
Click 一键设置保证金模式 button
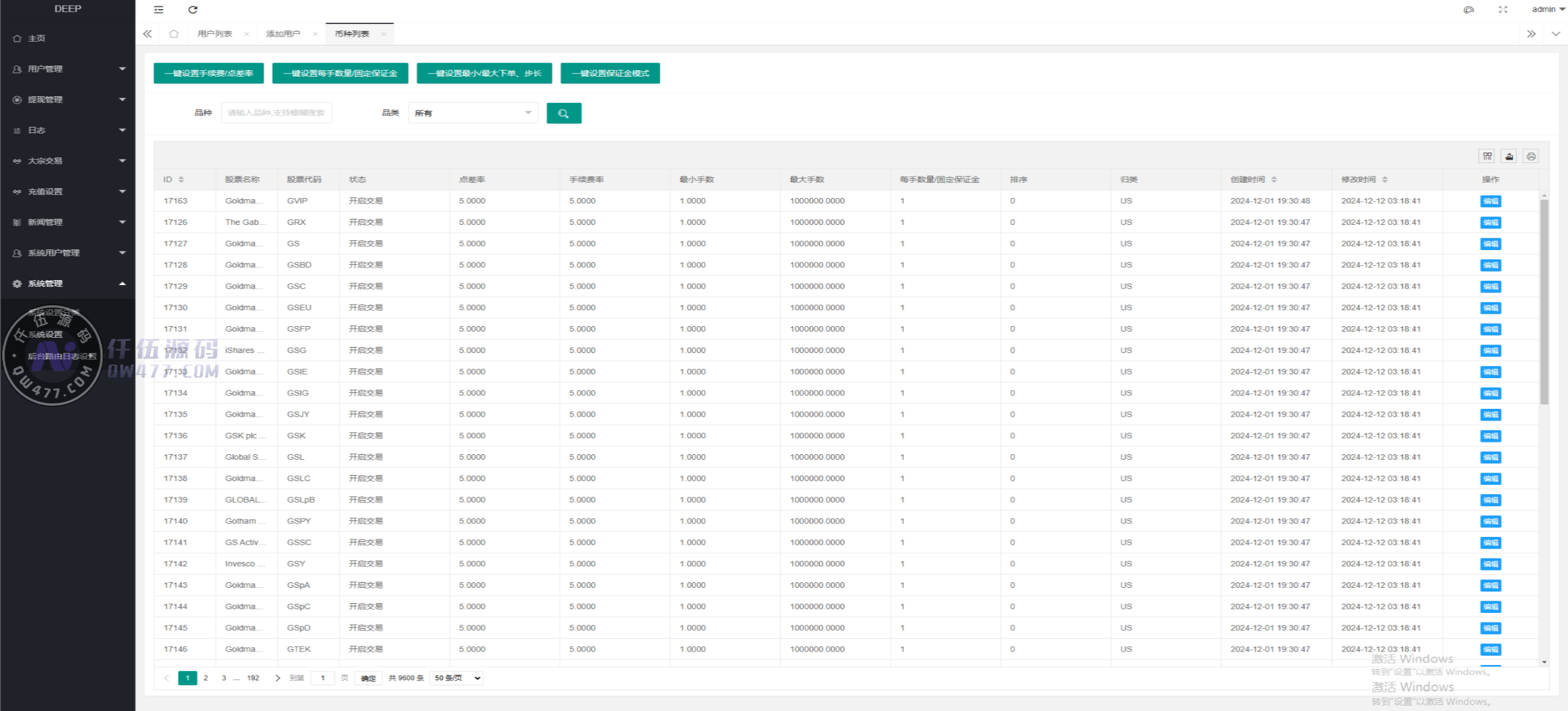tap(610, 73)
